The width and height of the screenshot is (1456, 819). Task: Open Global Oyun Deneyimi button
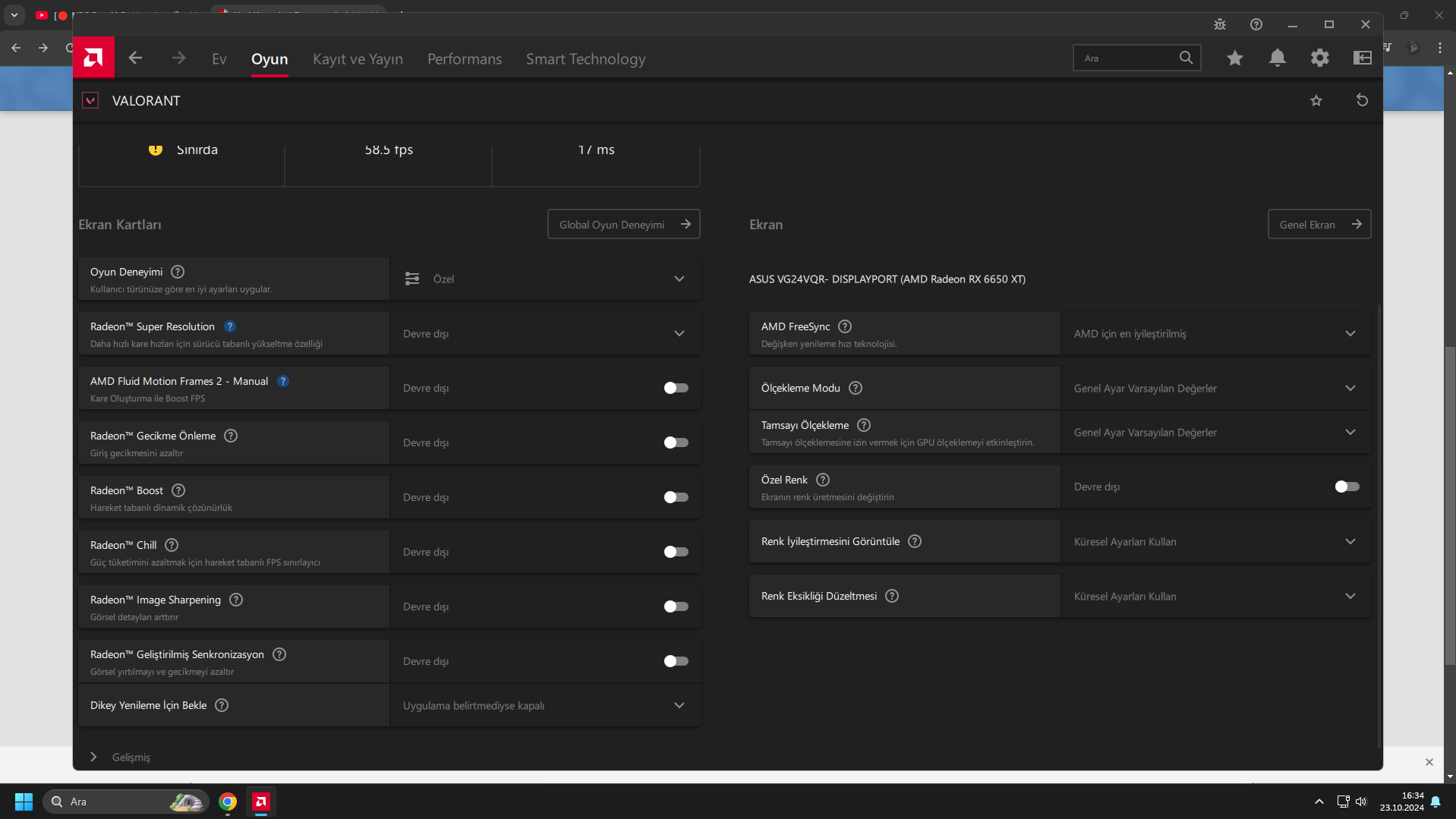[x=623, y=224]
